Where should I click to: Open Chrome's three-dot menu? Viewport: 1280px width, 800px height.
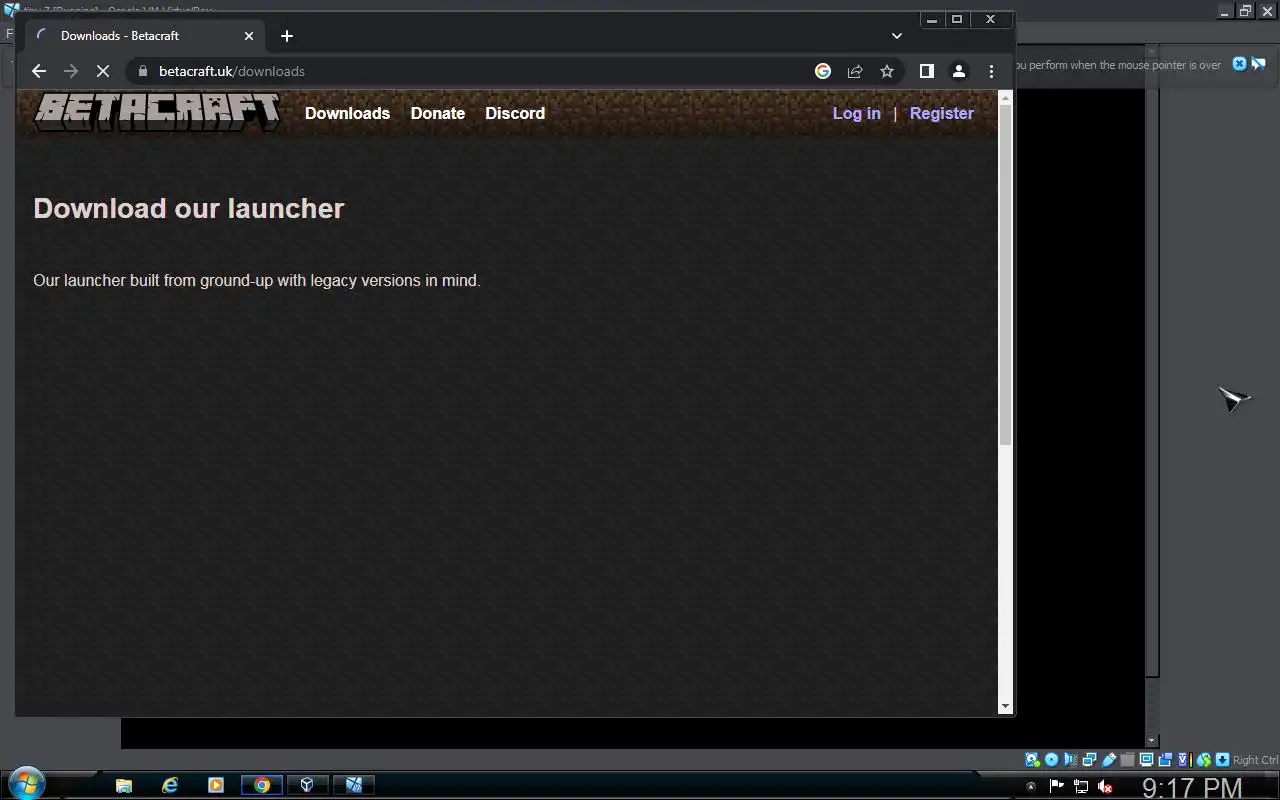point(991,71)
